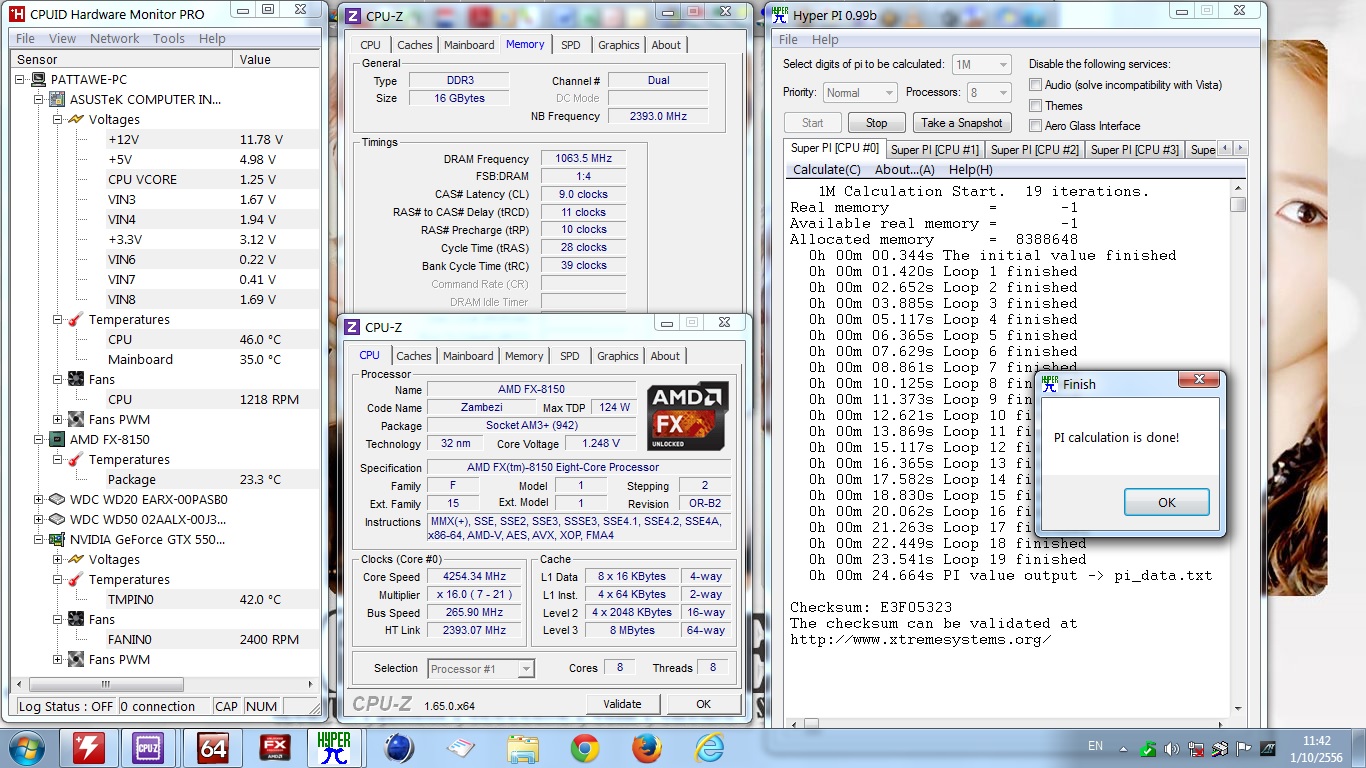Click the NVIDIA GeForce graphics card icon

[58, 540]
